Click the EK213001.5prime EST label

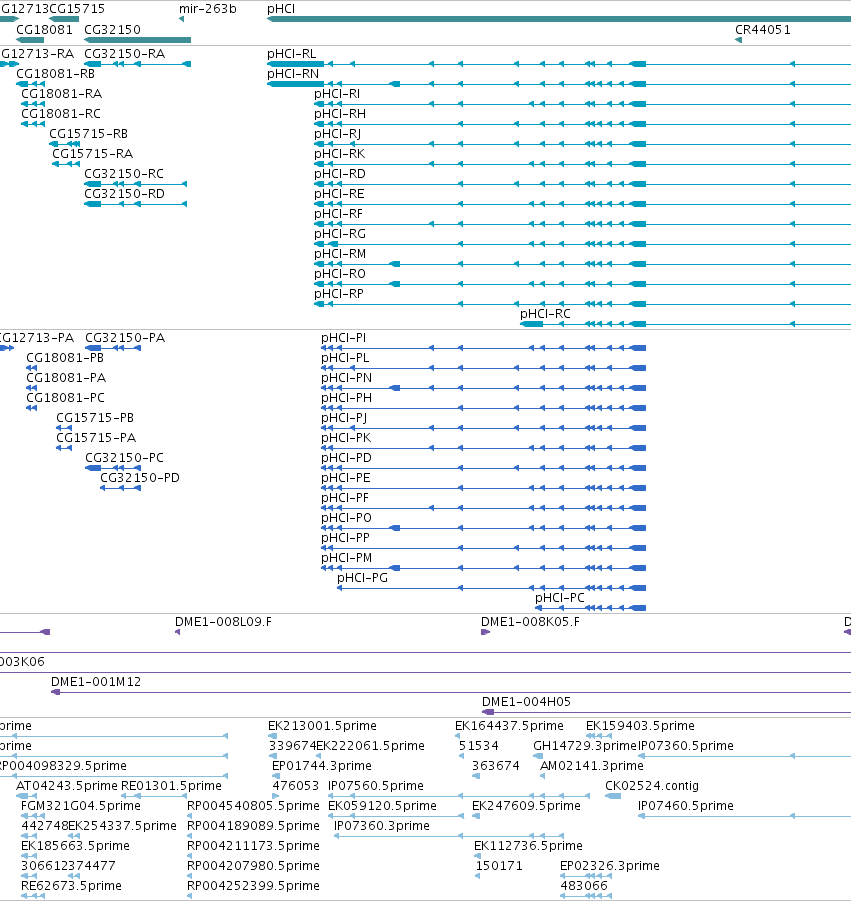322,726
